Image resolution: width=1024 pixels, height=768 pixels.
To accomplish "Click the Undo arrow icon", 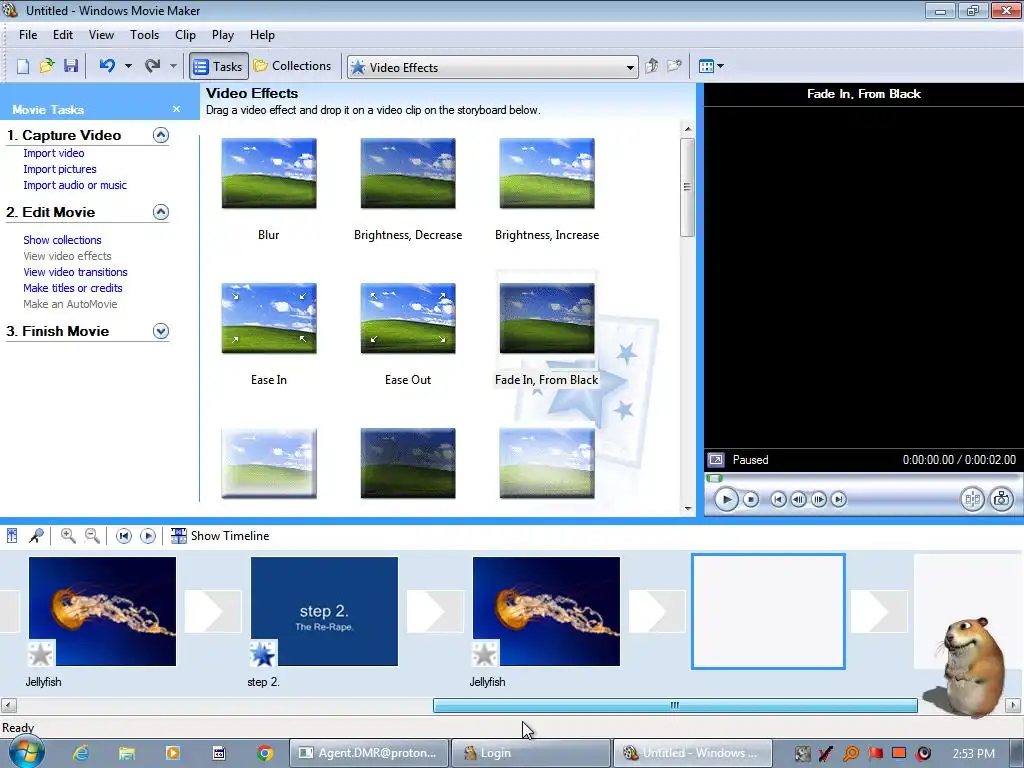I will 107,66.
